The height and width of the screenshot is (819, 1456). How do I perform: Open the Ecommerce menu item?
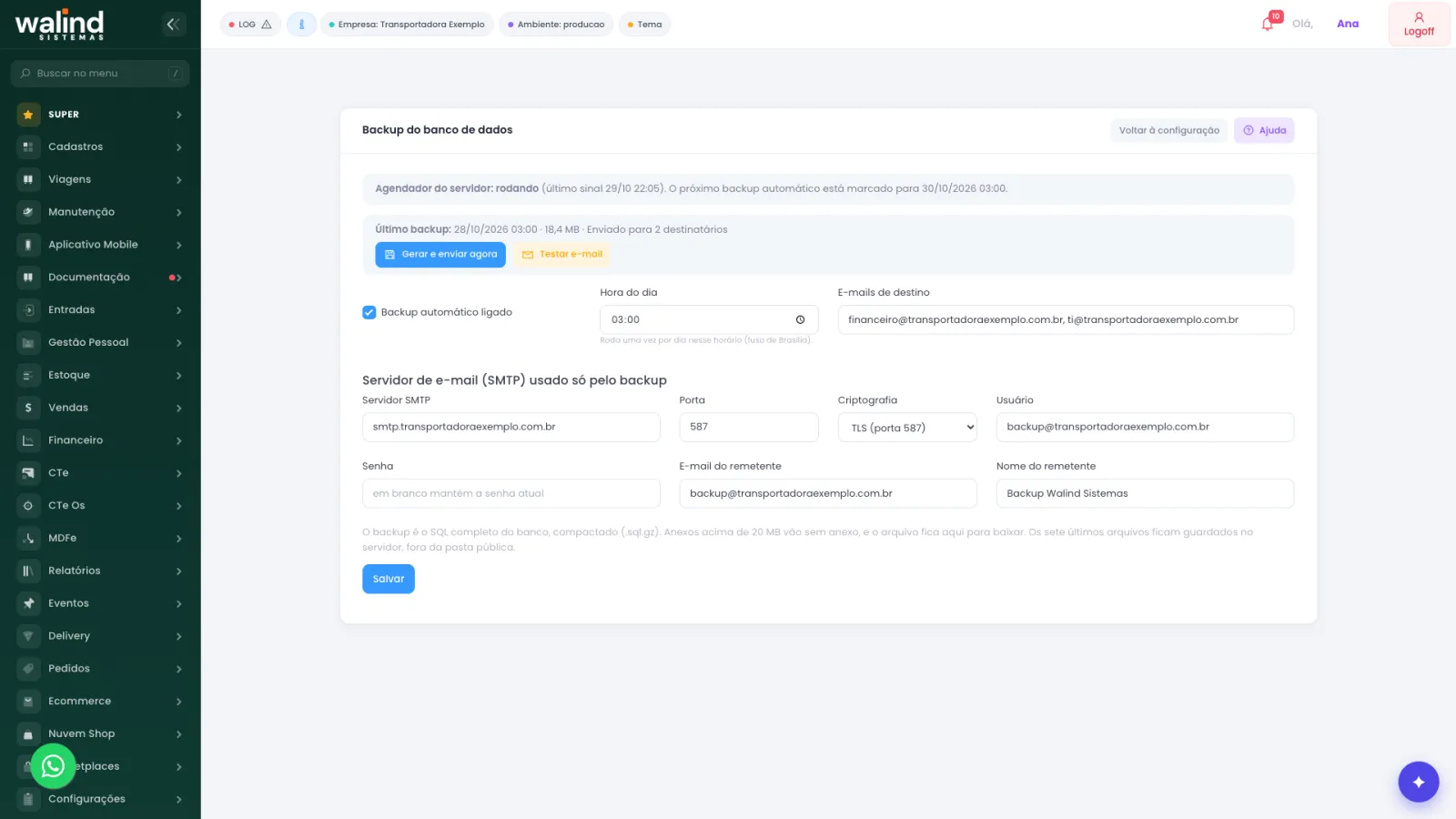[100, 702]
